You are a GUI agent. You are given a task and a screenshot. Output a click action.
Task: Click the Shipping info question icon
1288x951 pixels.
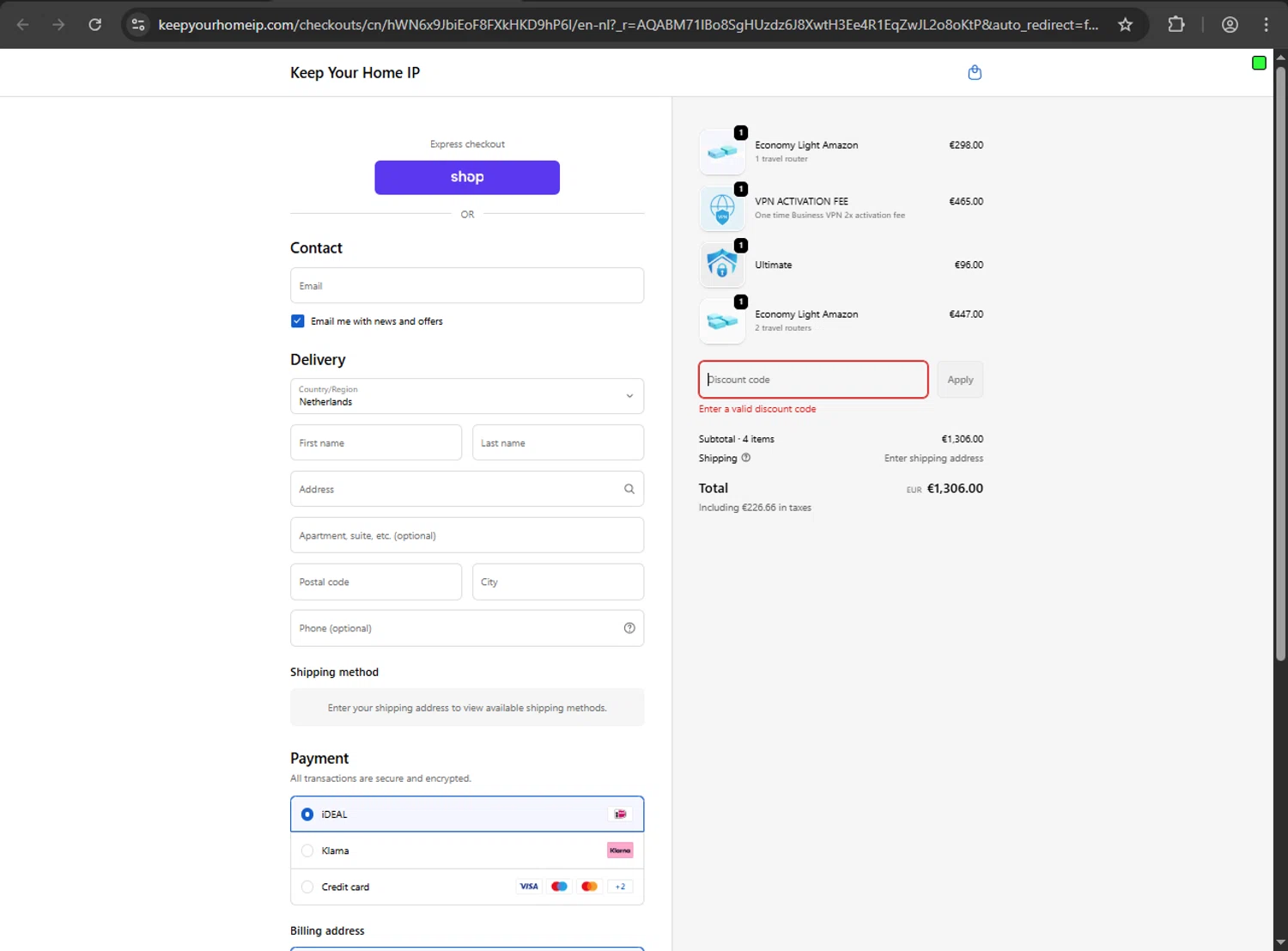click(x=746, y=458)
